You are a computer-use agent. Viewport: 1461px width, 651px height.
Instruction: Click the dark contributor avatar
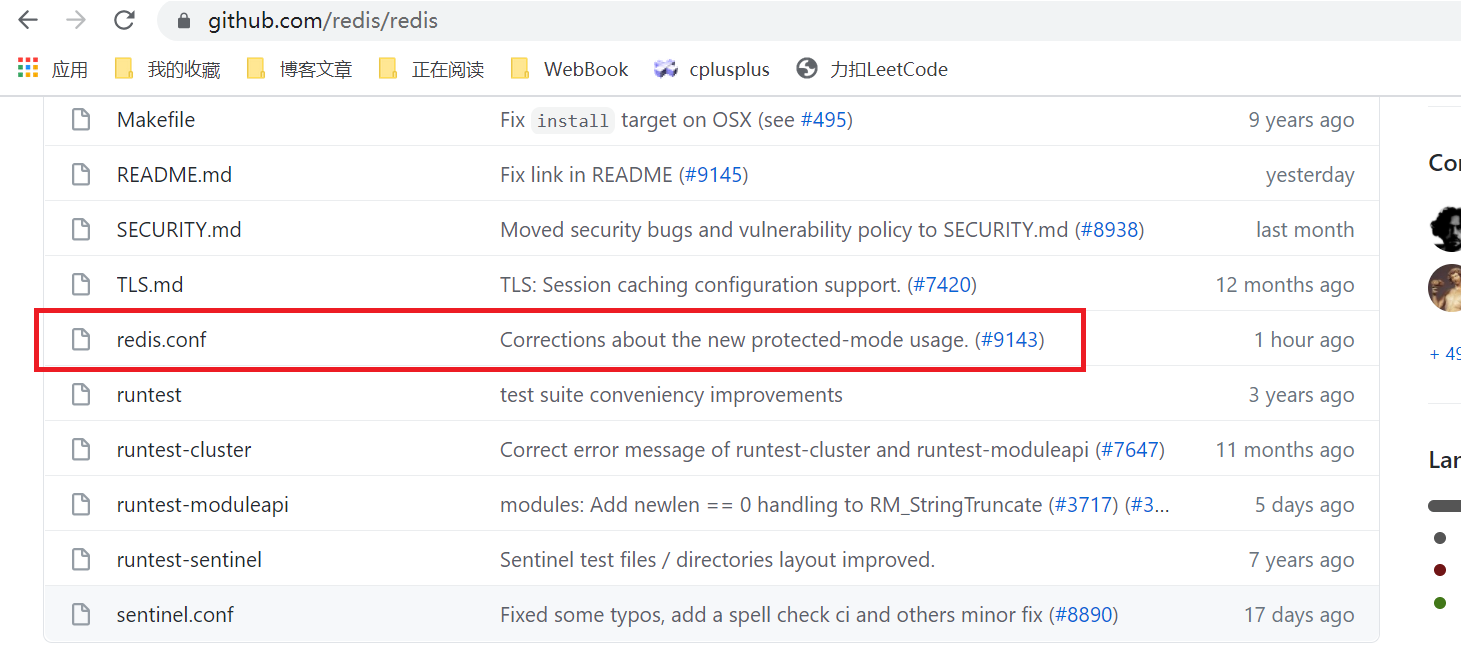[1445, 229]
